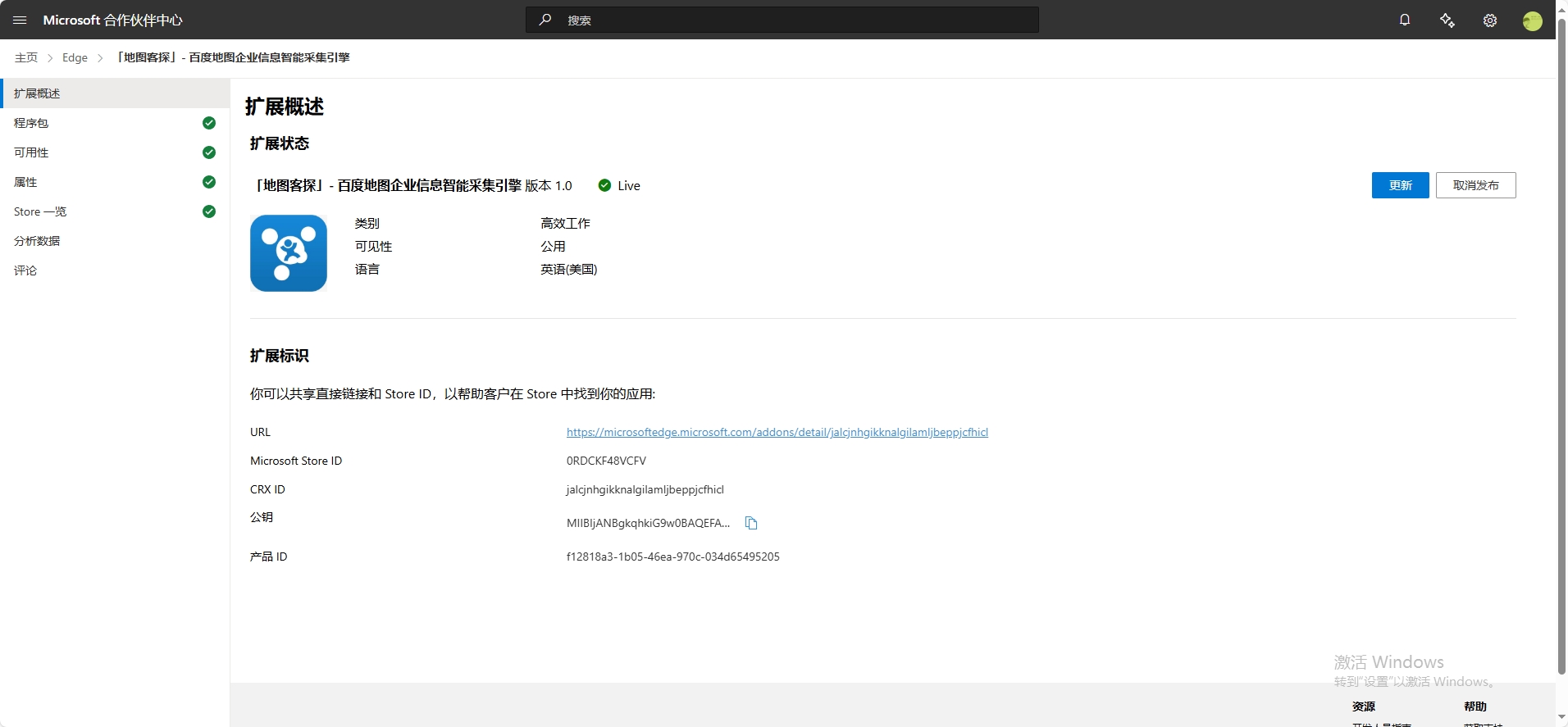Open Store 一览 in the sidebar
Viewport: 1568px width, 727px height.
(x=115, y=211)
